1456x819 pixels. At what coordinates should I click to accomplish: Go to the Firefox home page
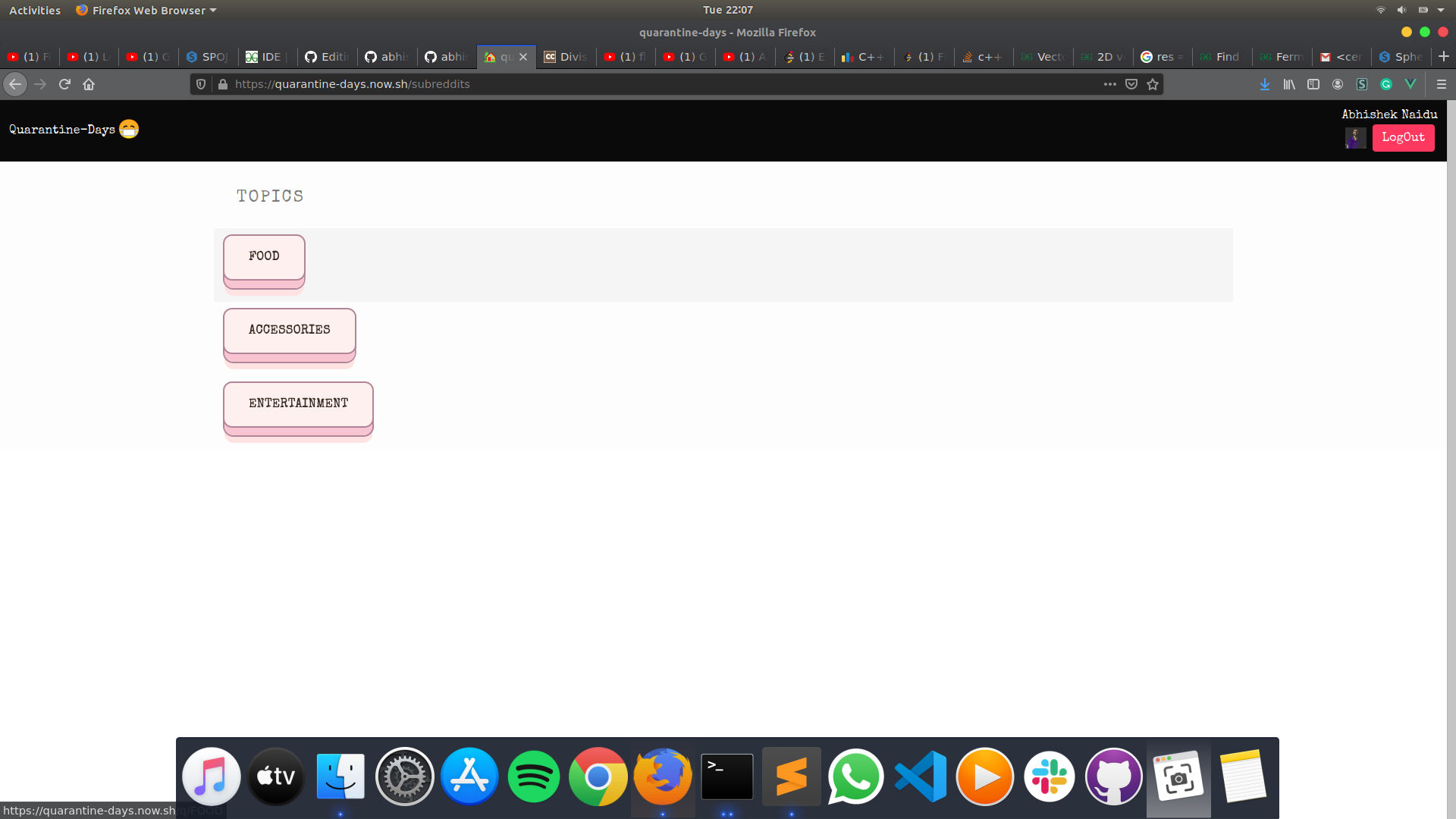[89, 84]
